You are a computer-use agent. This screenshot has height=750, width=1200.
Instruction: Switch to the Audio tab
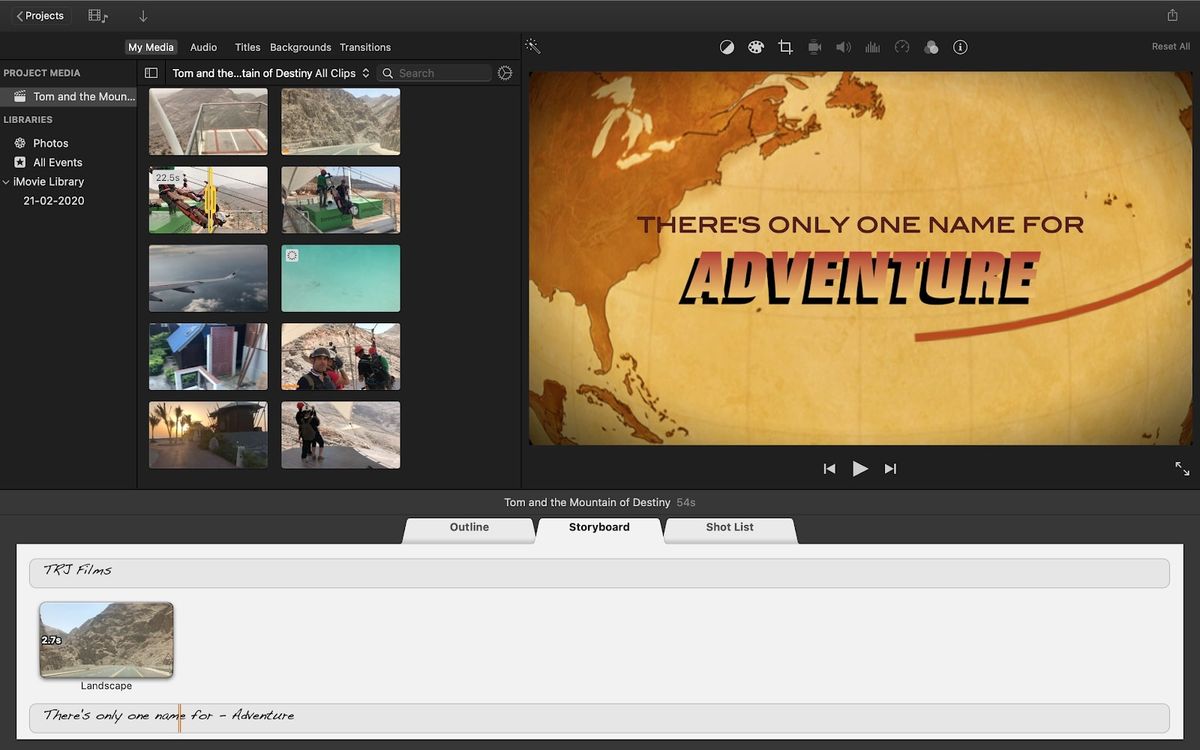tap(203, 47)
